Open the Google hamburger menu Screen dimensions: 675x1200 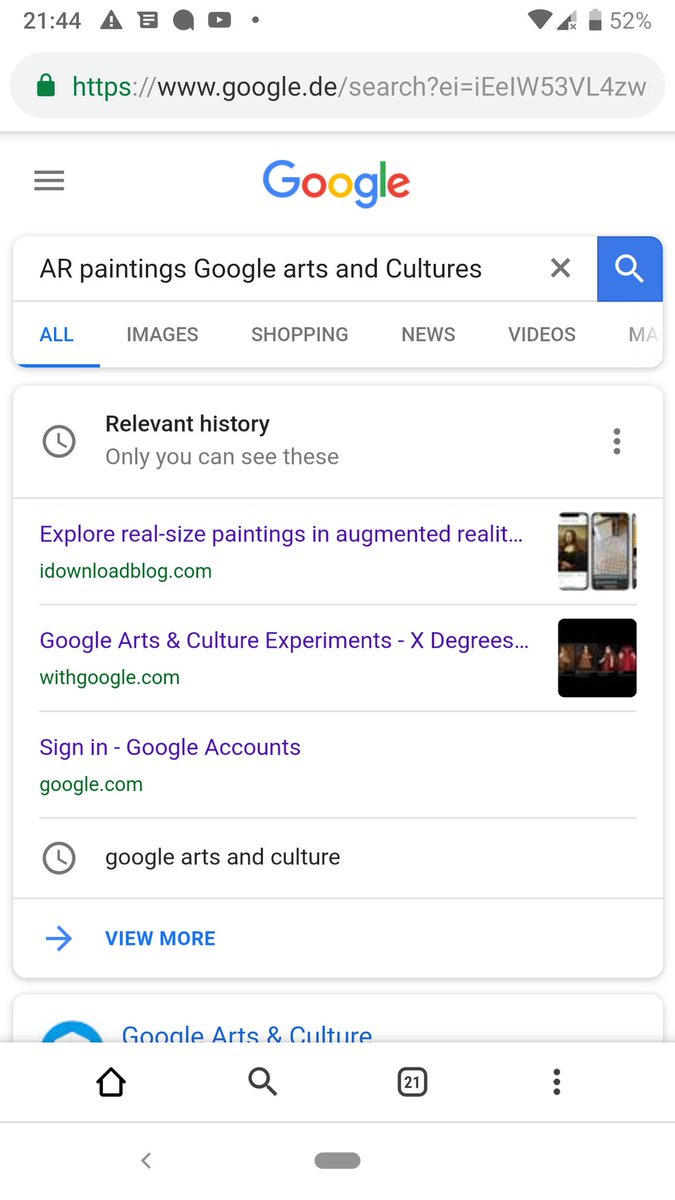(x=49, y=181)
